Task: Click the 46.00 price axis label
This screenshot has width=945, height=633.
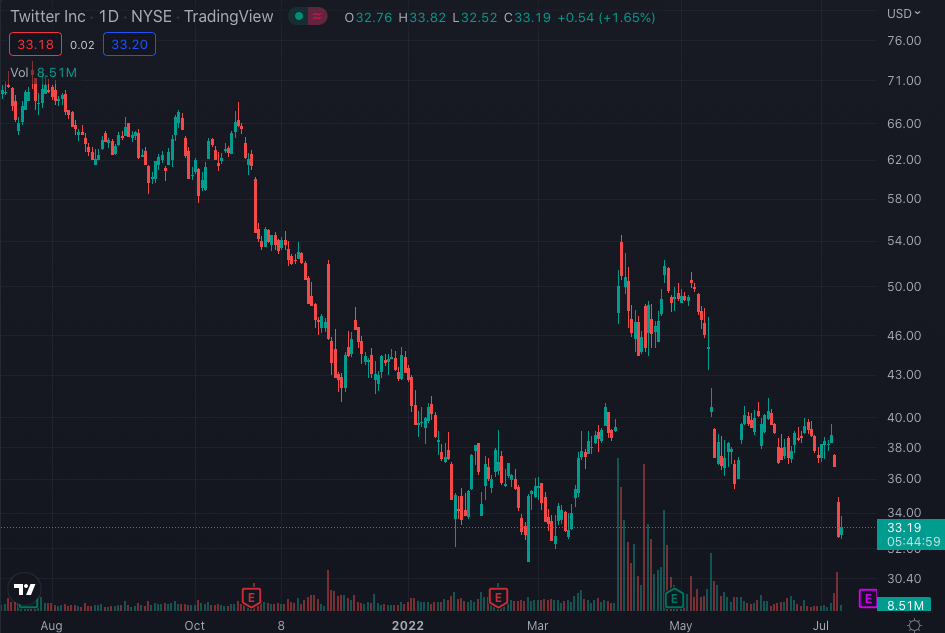Action: pyautogui.click(x=904, y=335)
